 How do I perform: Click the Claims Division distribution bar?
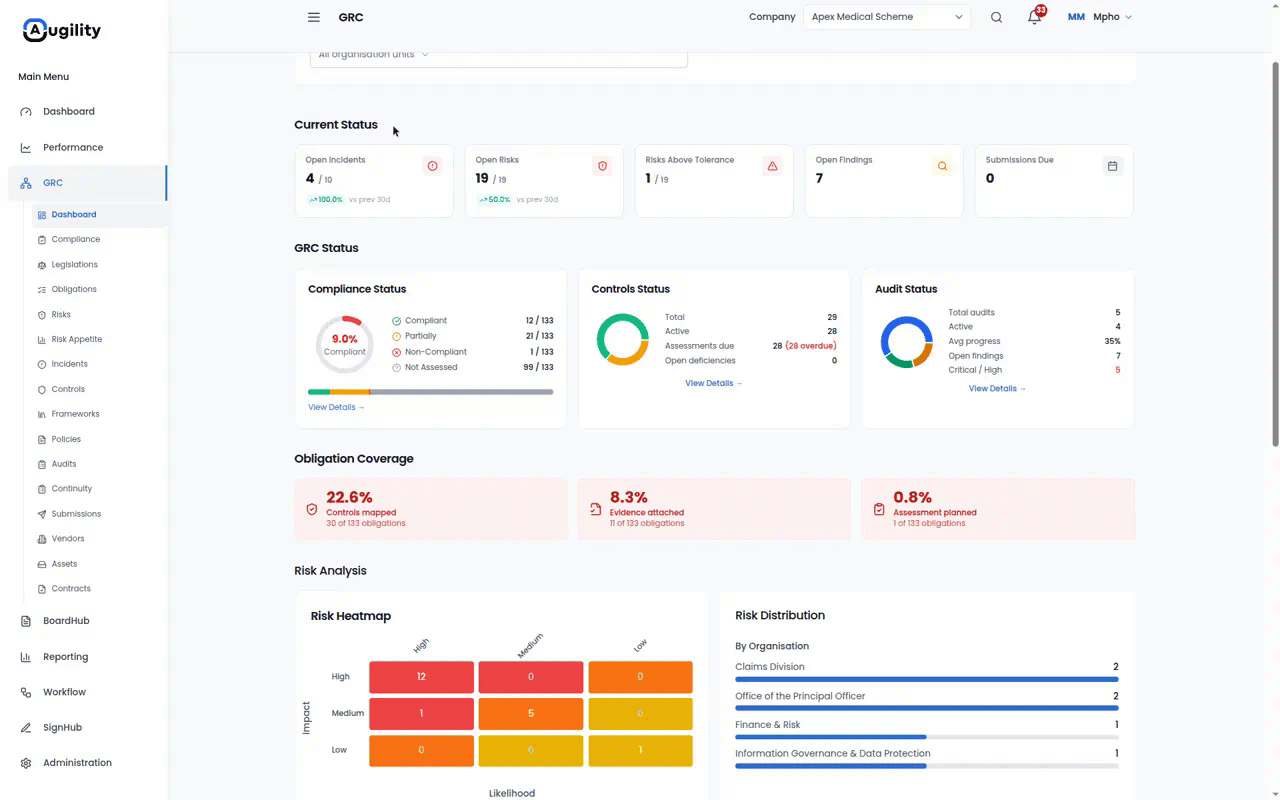(x=926, y=679)
